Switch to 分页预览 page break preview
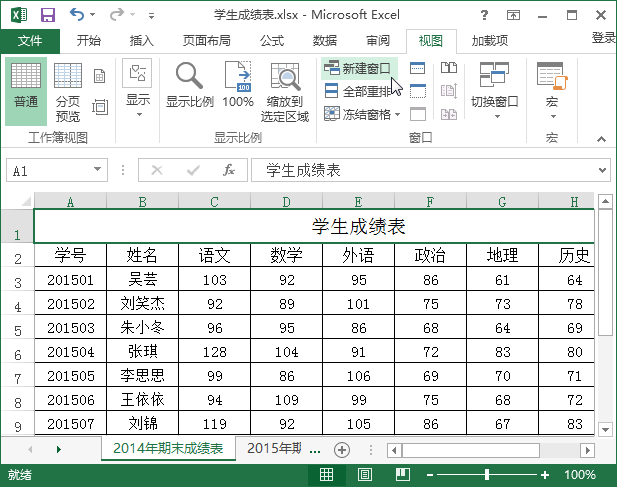The height and width of the screenshot is (487, 617). pos(68,90)
